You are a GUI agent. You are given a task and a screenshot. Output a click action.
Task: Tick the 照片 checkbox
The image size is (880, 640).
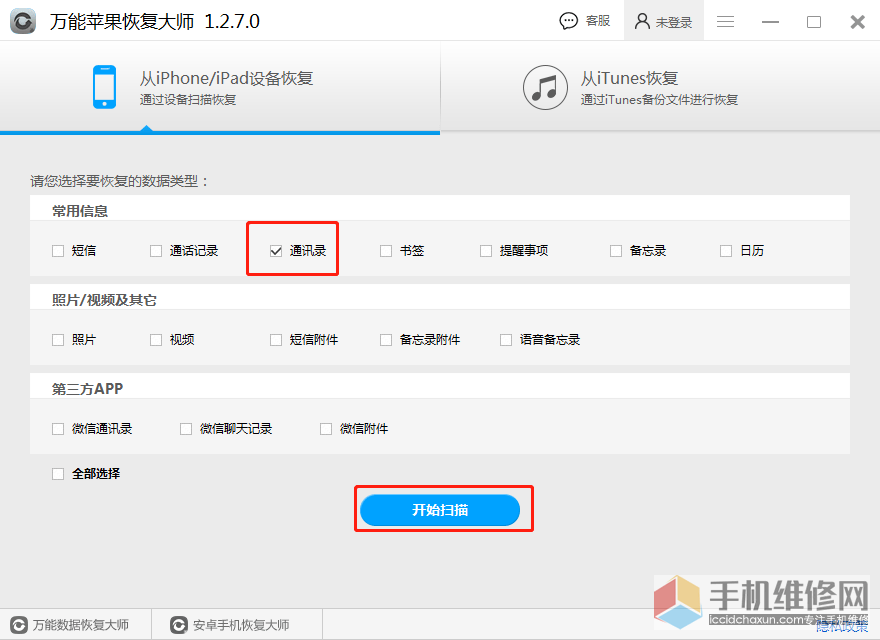(58, 340)
